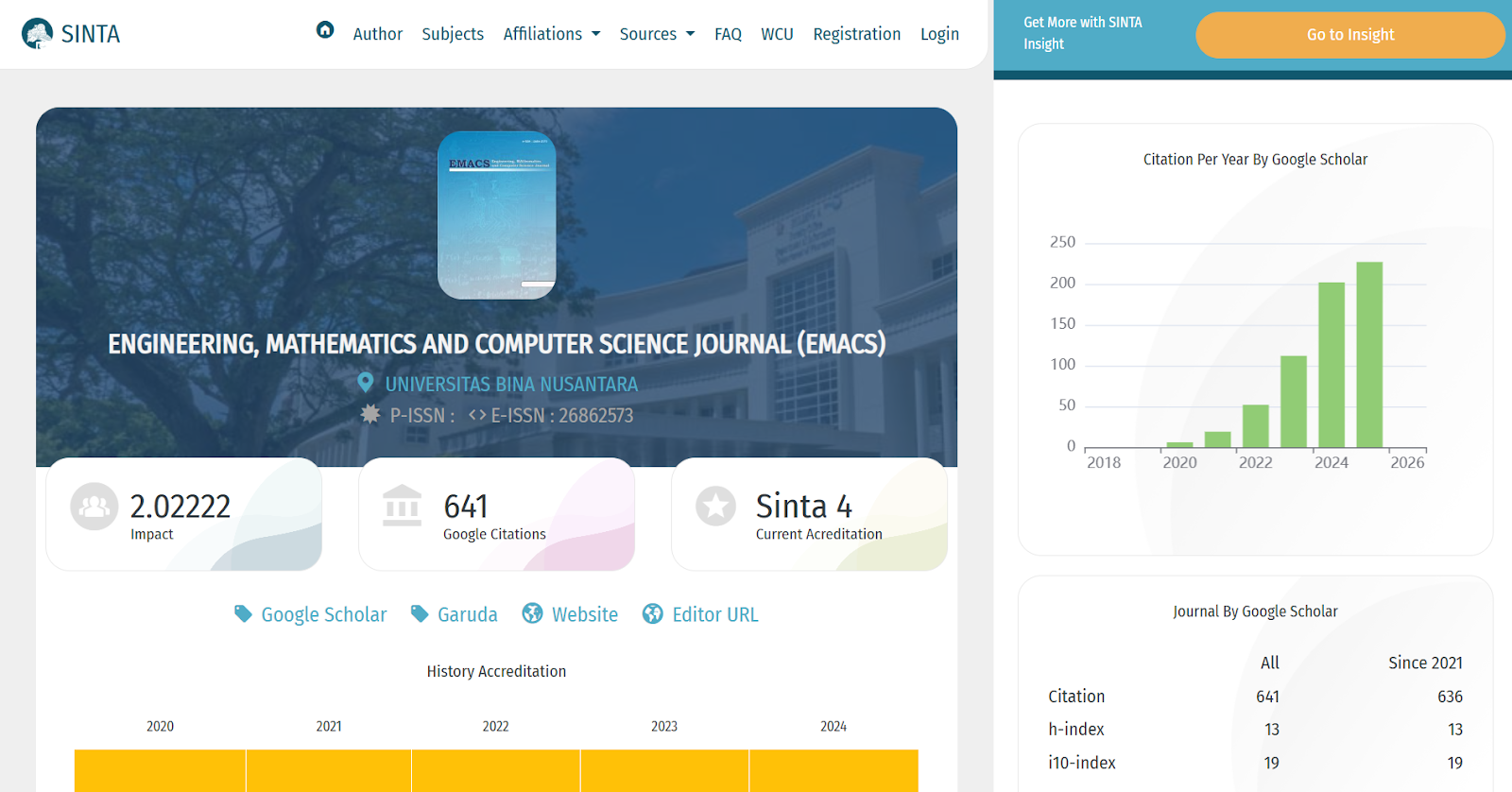This screenshot has height=792, width=1512.
Task: Open the Login page
Action: pos(939,34)
